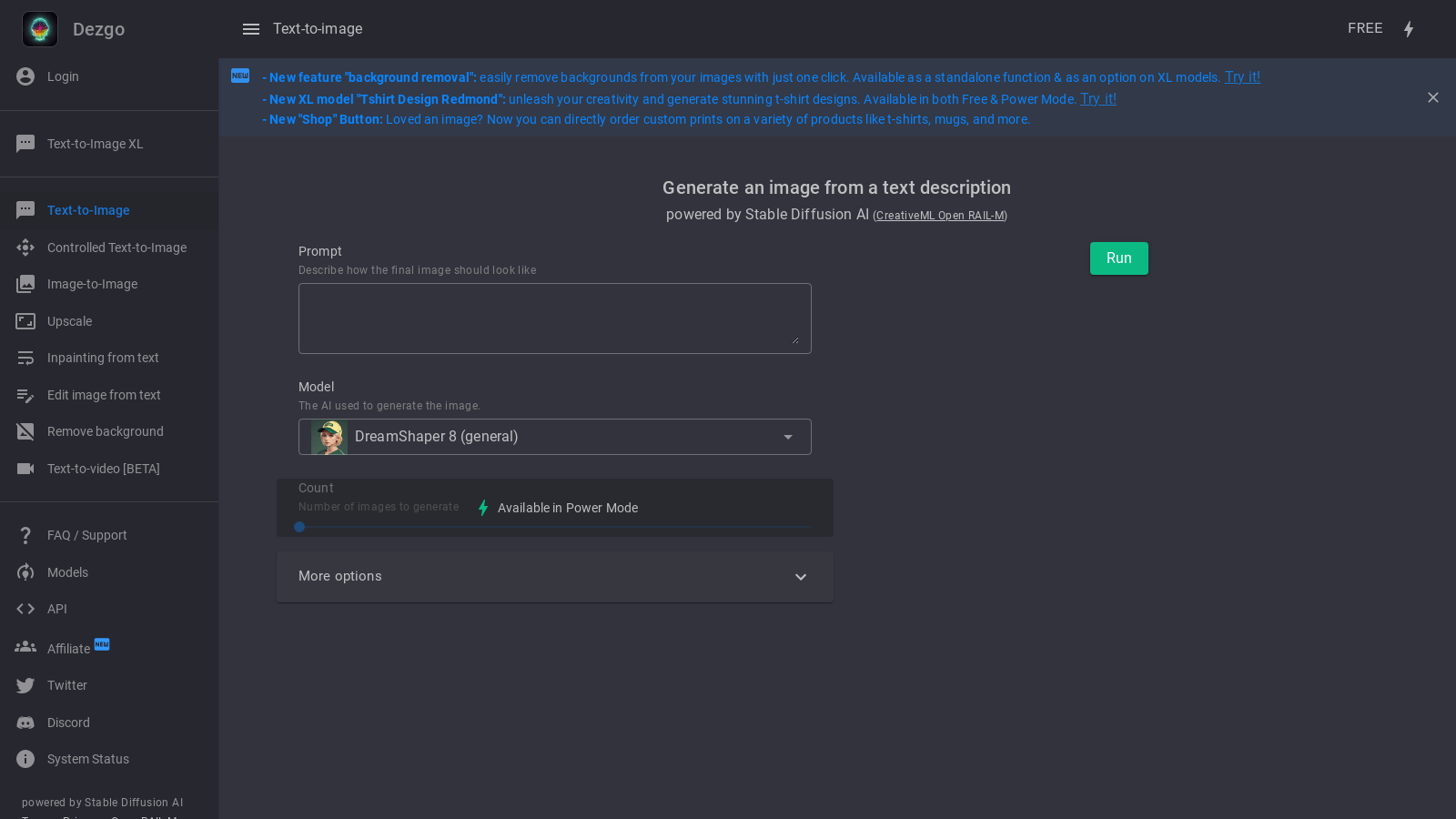
Task: Click inside the Prompt text area
Action: (555, 318)
